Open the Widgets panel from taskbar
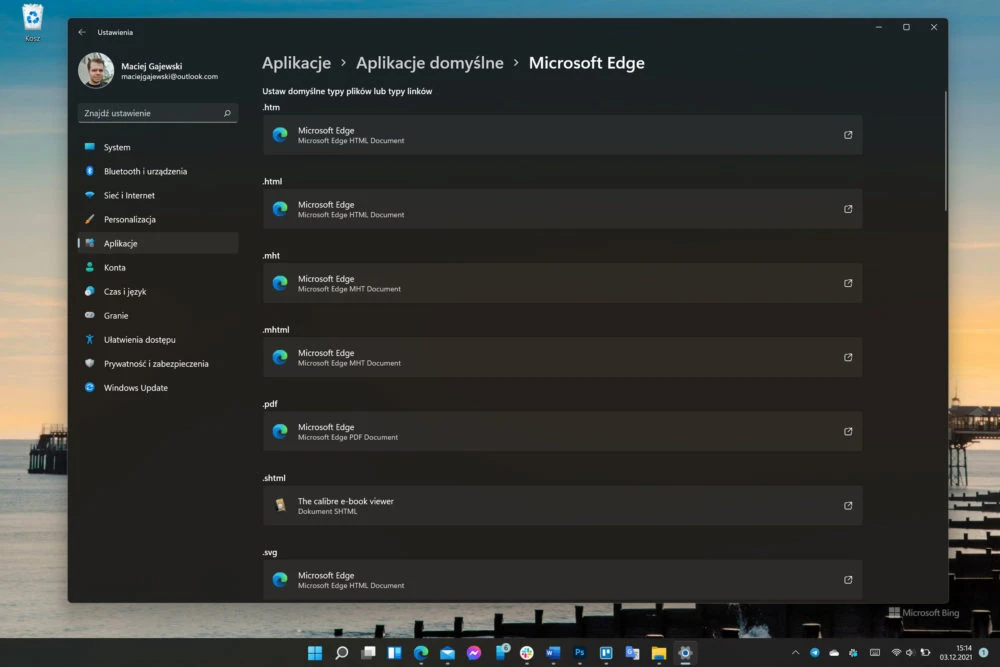Image resolution: width=1000 pixels, height=667 pixels. [x=395, y=653]
